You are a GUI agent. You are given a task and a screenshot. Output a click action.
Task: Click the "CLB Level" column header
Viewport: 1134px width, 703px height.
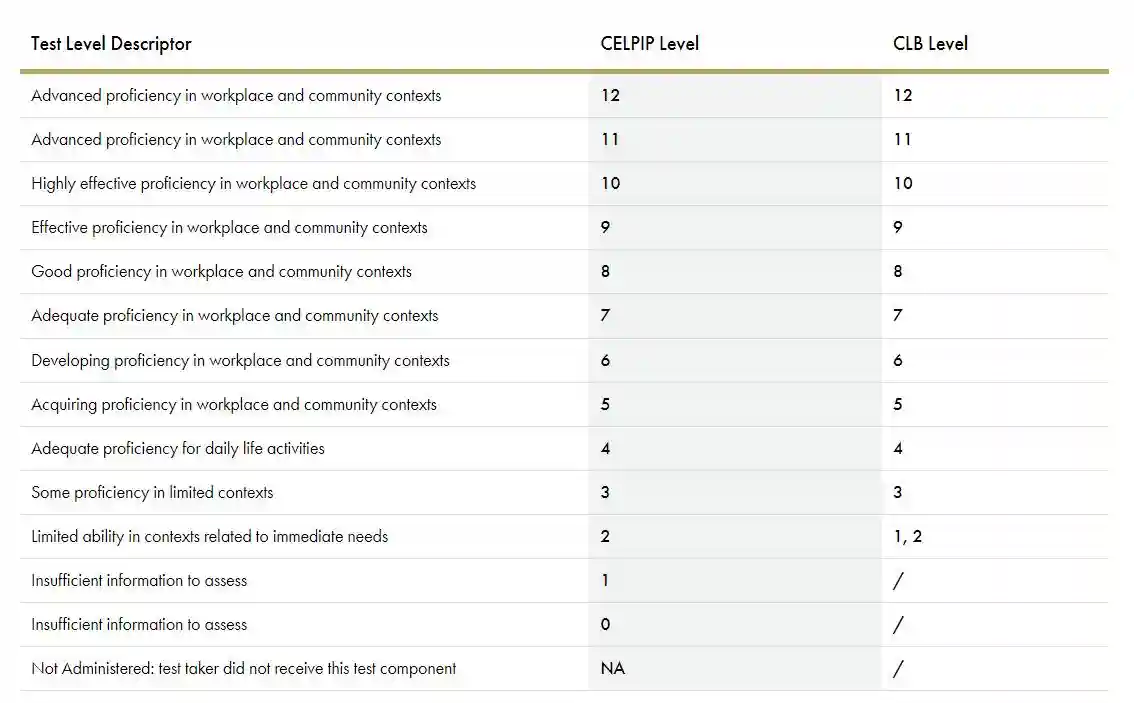coord(930,44)
